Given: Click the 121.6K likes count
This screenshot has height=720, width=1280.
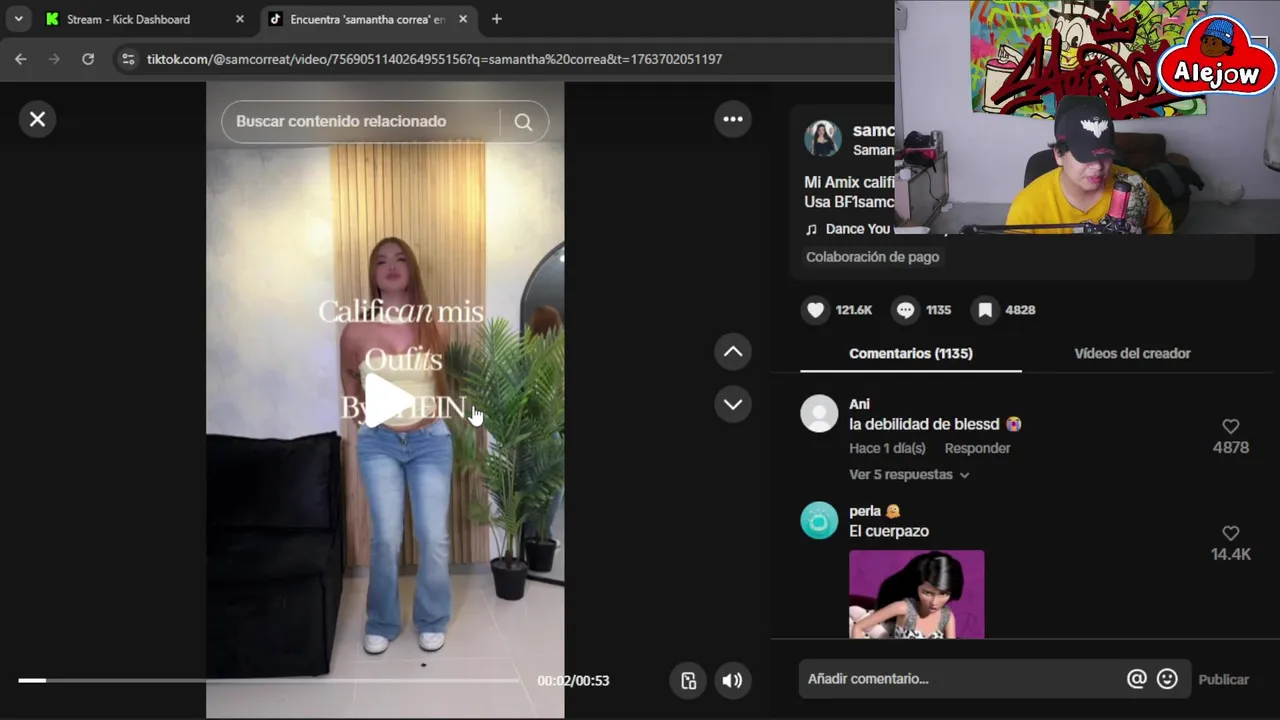Looking at the screenshot, I should tap(854, 310).
